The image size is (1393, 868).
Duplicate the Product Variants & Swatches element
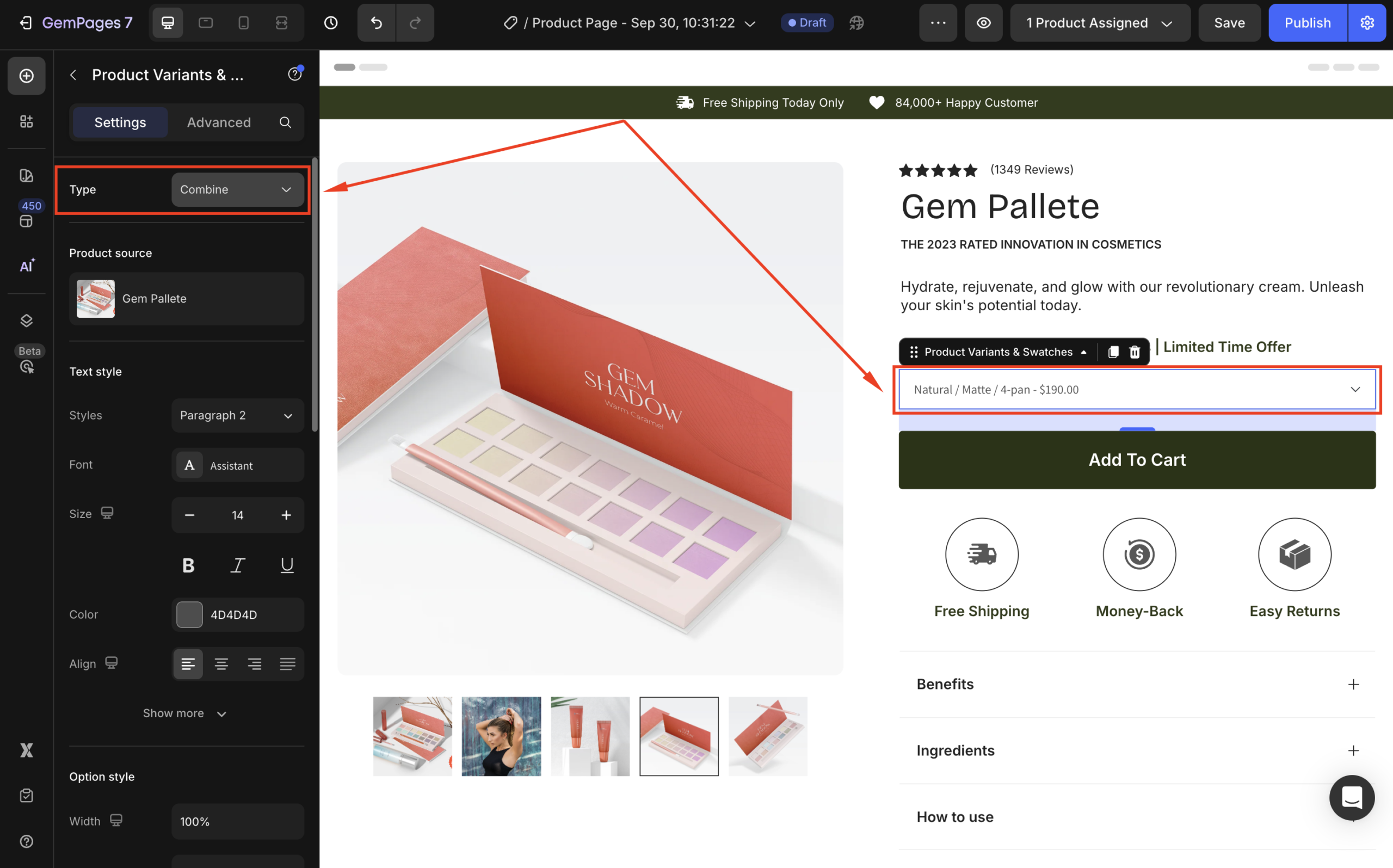[1113, 352]
